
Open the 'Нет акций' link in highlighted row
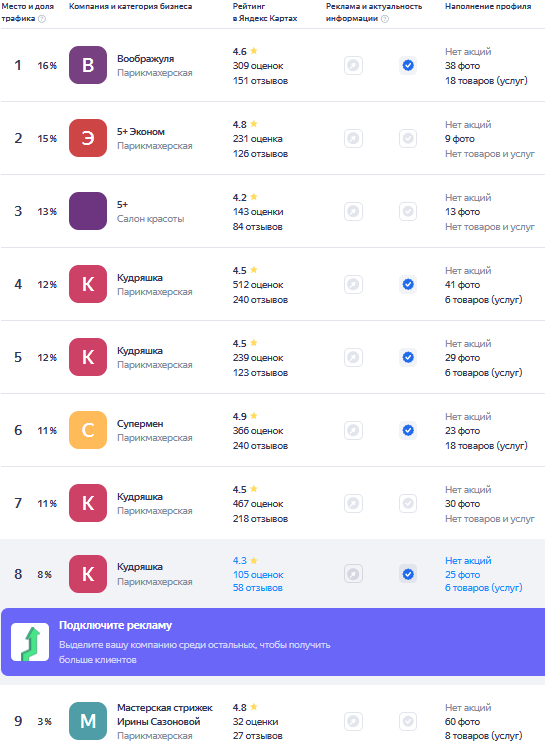coord(468,560)
